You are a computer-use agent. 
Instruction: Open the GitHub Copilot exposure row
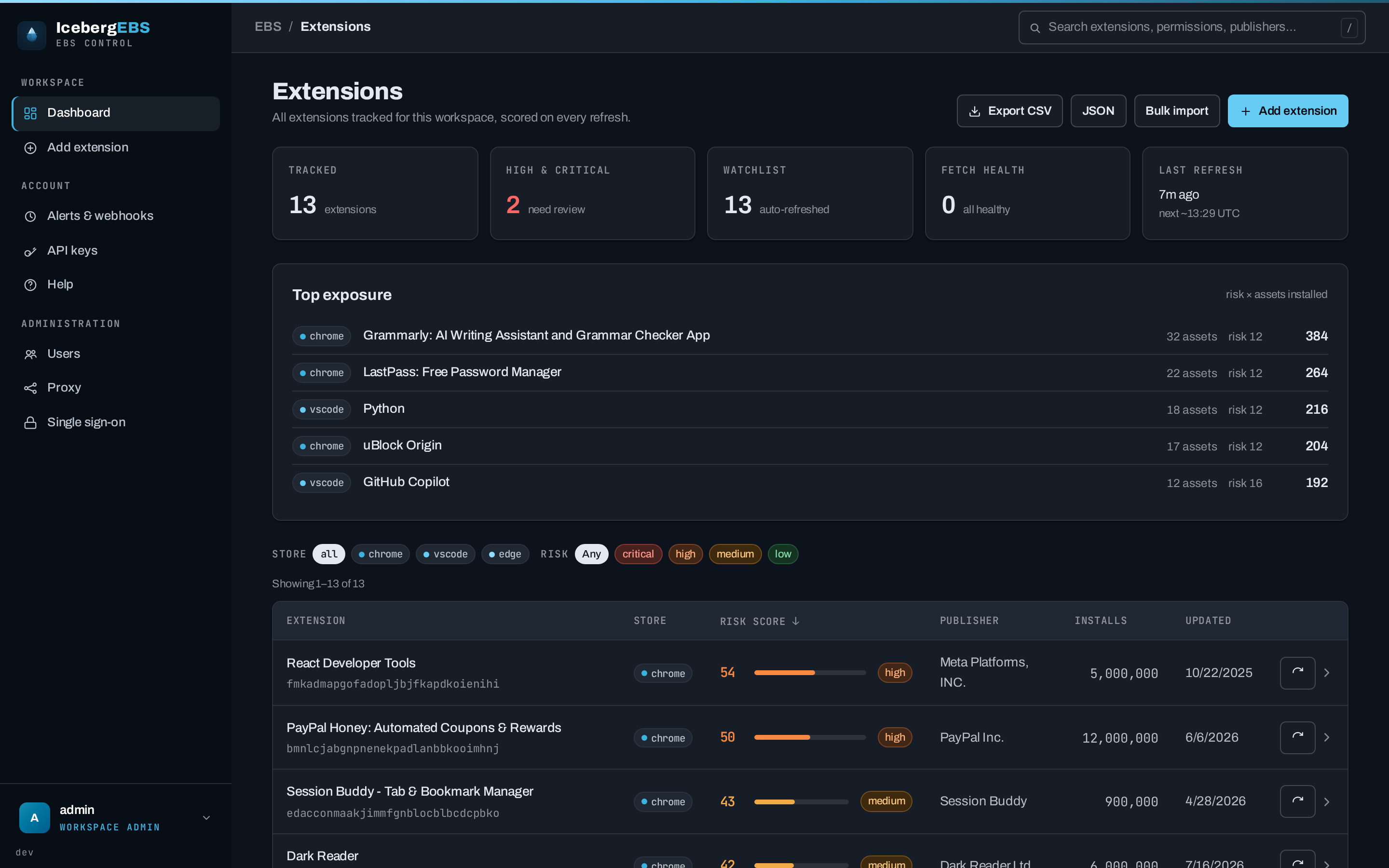[x=810, y=483]
